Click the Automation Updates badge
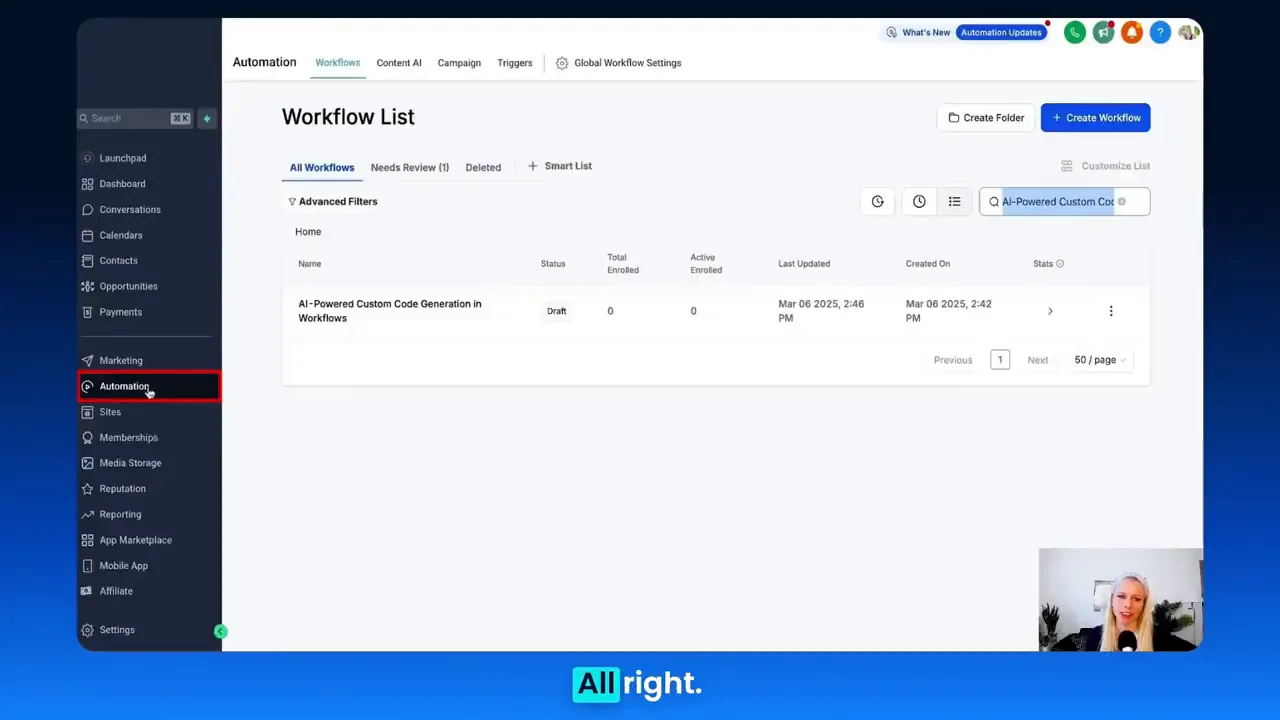The width and height of the screenshot is (1280, 720). pyautogui.click(x=1001, y=33)
